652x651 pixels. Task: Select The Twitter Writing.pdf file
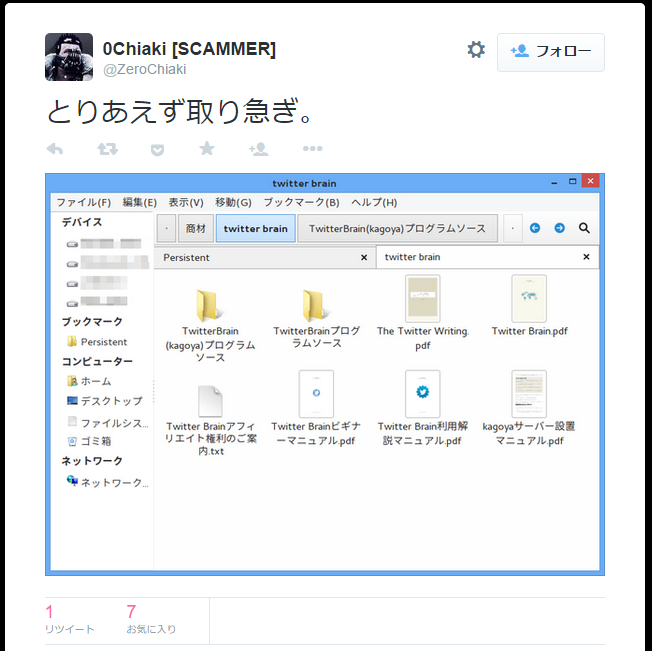click(423, 314)
